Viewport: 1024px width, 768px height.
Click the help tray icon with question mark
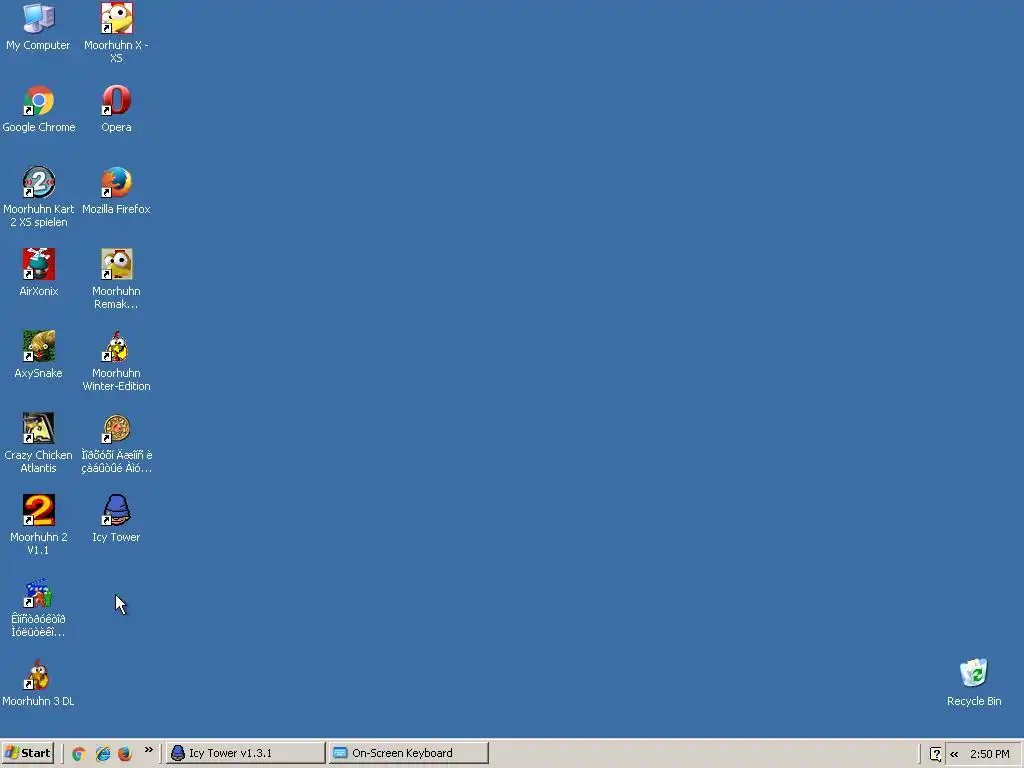coord(935,754)
